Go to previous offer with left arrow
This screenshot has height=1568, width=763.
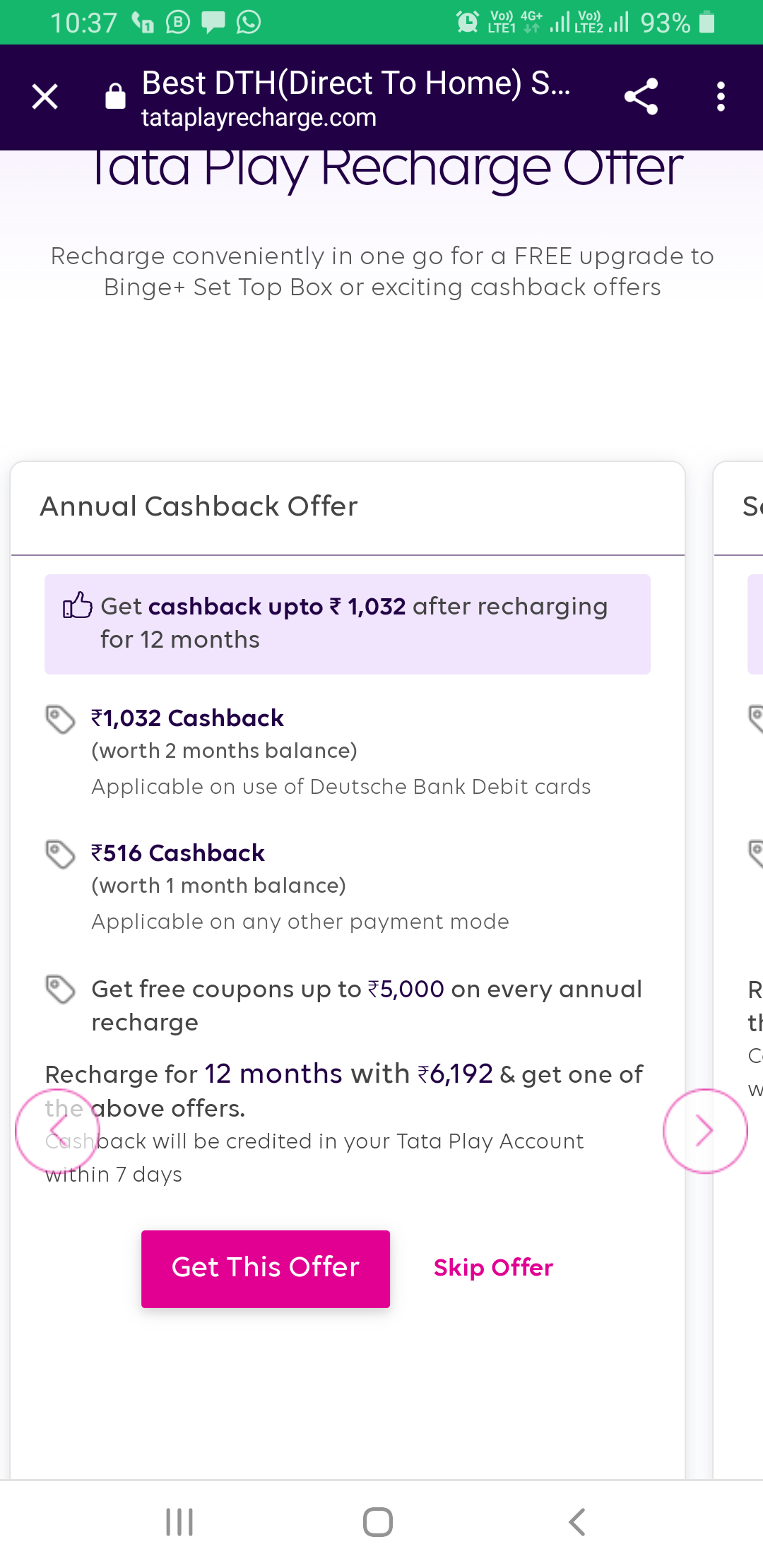[57, 1131]
